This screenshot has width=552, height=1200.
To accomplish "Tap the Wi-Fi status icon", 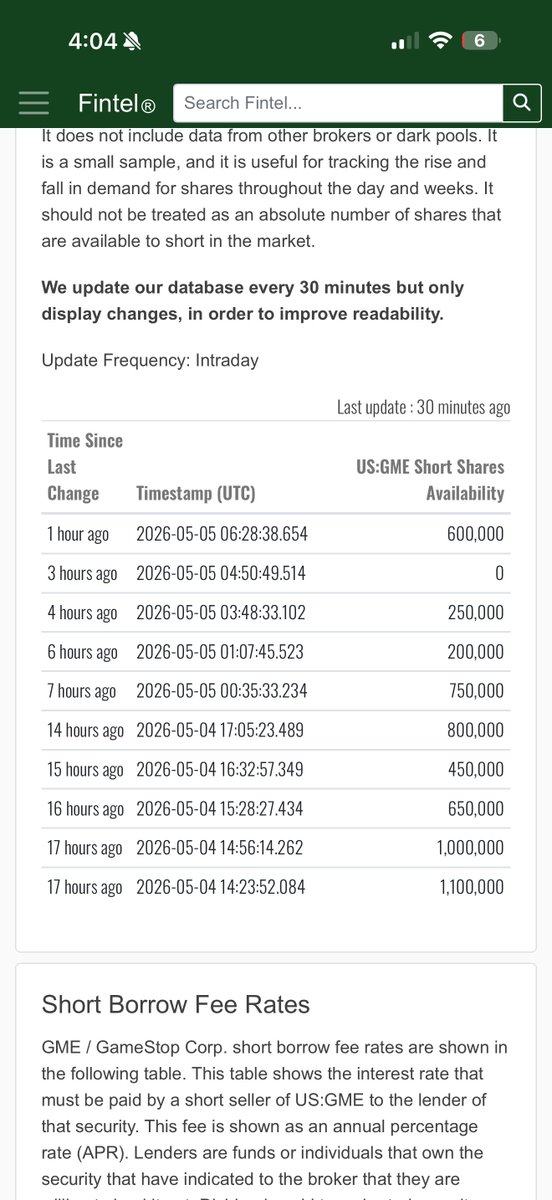I will [439, 41].
